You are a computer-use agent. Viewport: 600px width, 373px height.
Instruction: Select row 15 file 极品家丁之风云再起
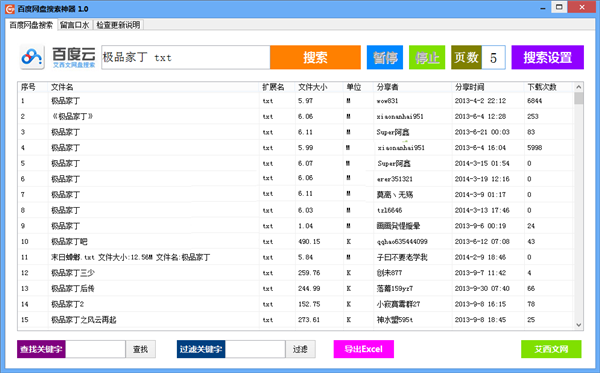pyautogui.click(x=83, y=320)
